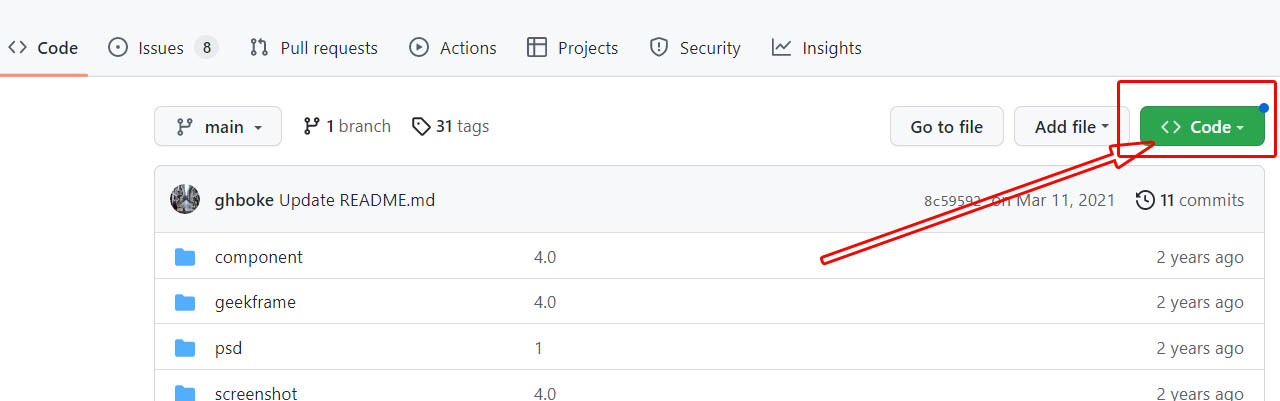View the 1 branch link
This screenshot has width=1280, height=401.
pyautogui.click(x=347, y=126)
